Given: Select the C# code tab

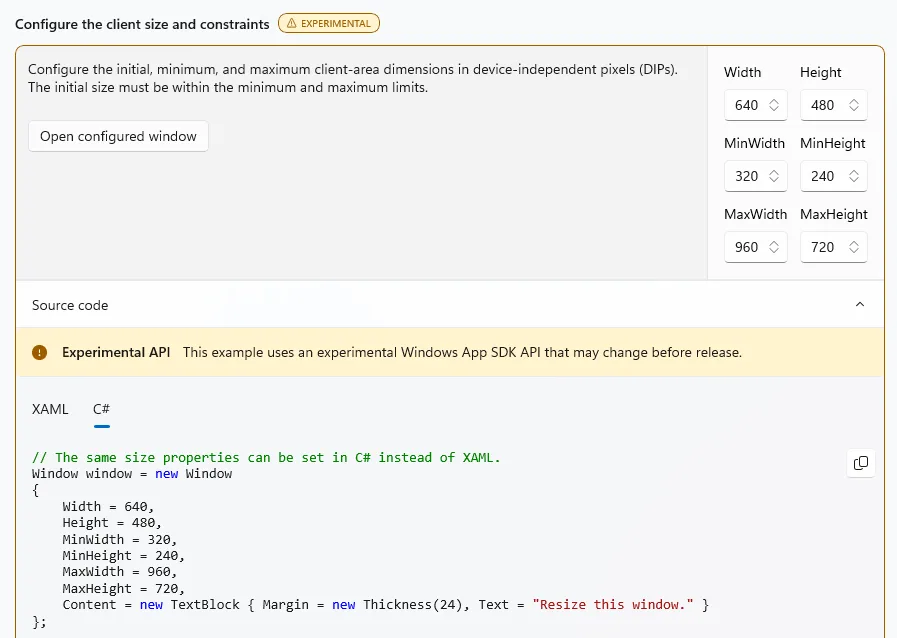Looking at the screenshot, I should point(101,409).
